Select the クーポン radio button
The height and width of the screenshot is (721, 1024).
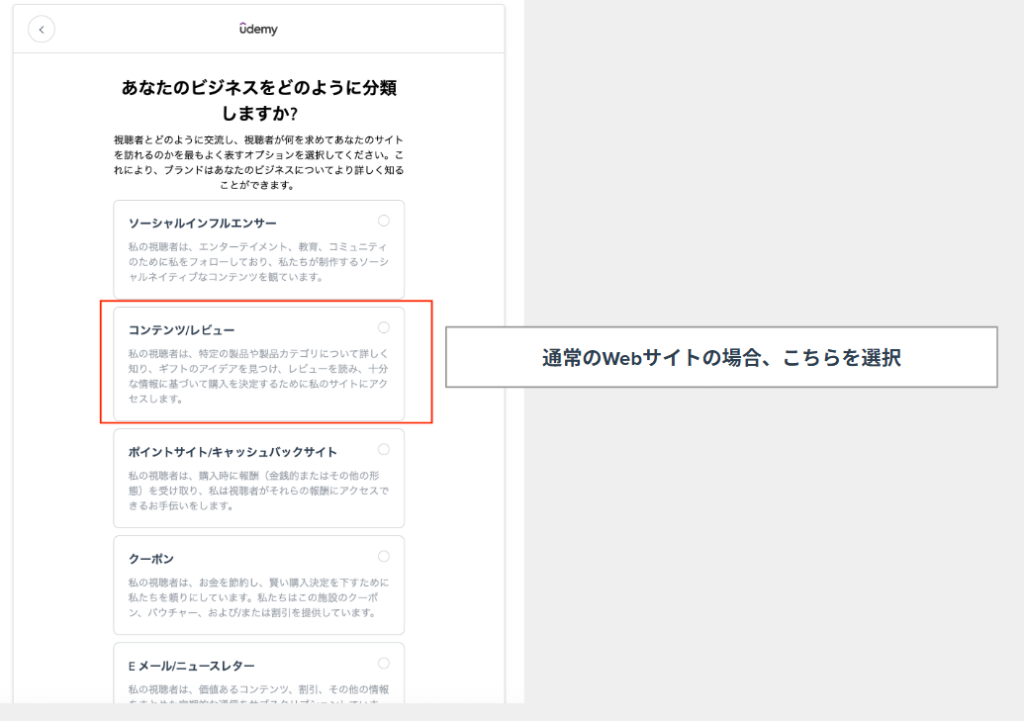click(x=384, y=557)
